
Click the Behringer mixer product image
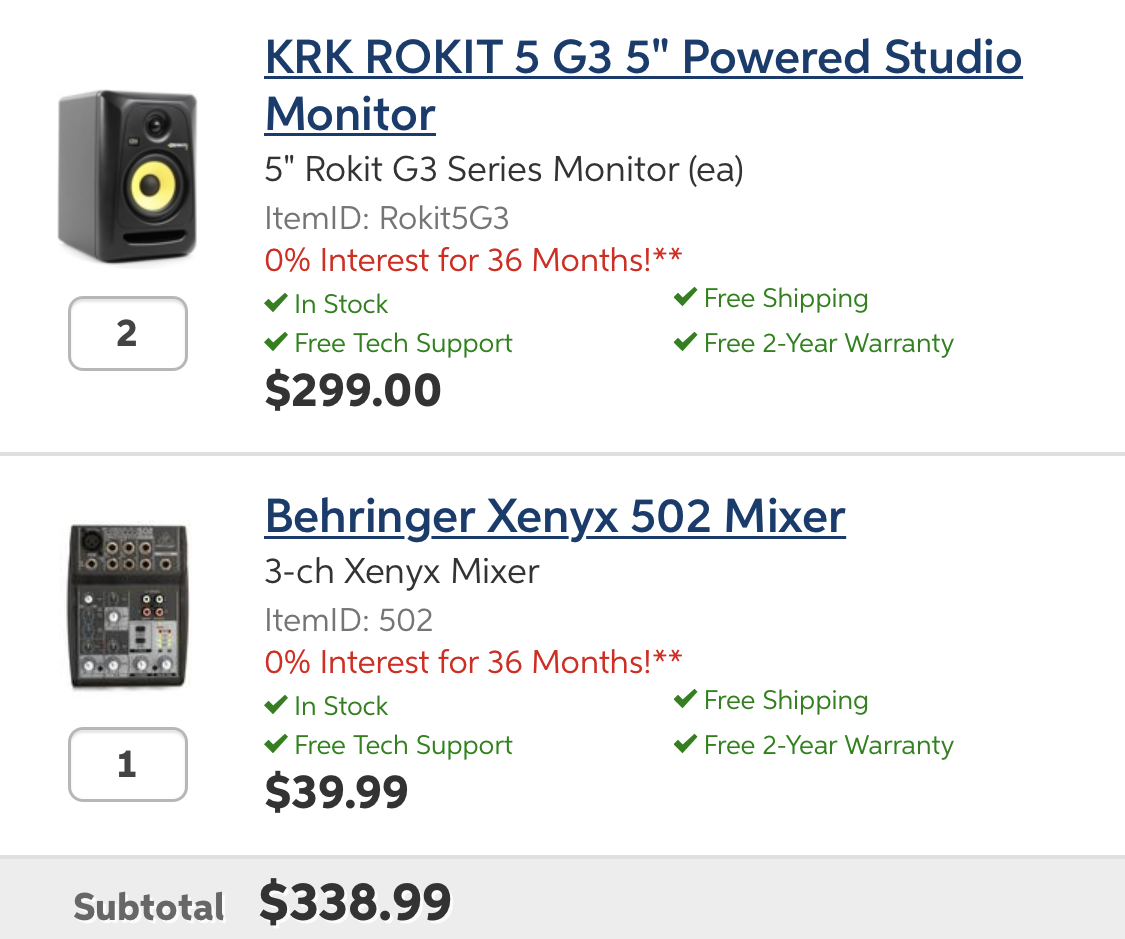click(x=127, y=606)
